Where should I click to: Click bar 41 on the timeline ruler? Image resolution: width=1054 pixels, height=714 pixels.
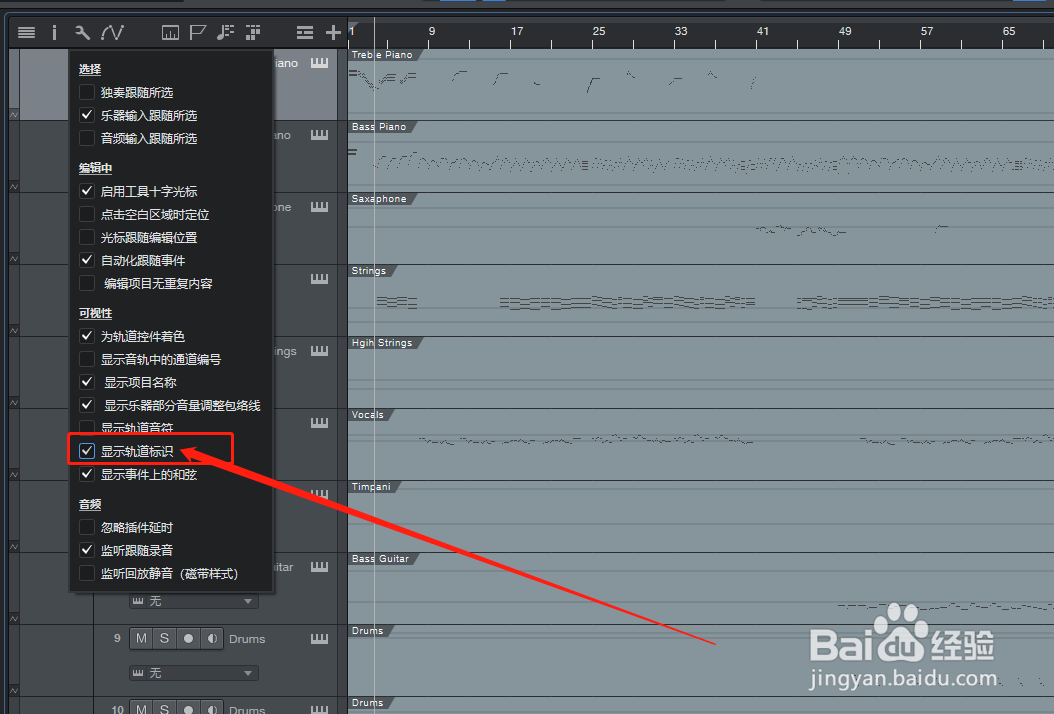(762, 31)
